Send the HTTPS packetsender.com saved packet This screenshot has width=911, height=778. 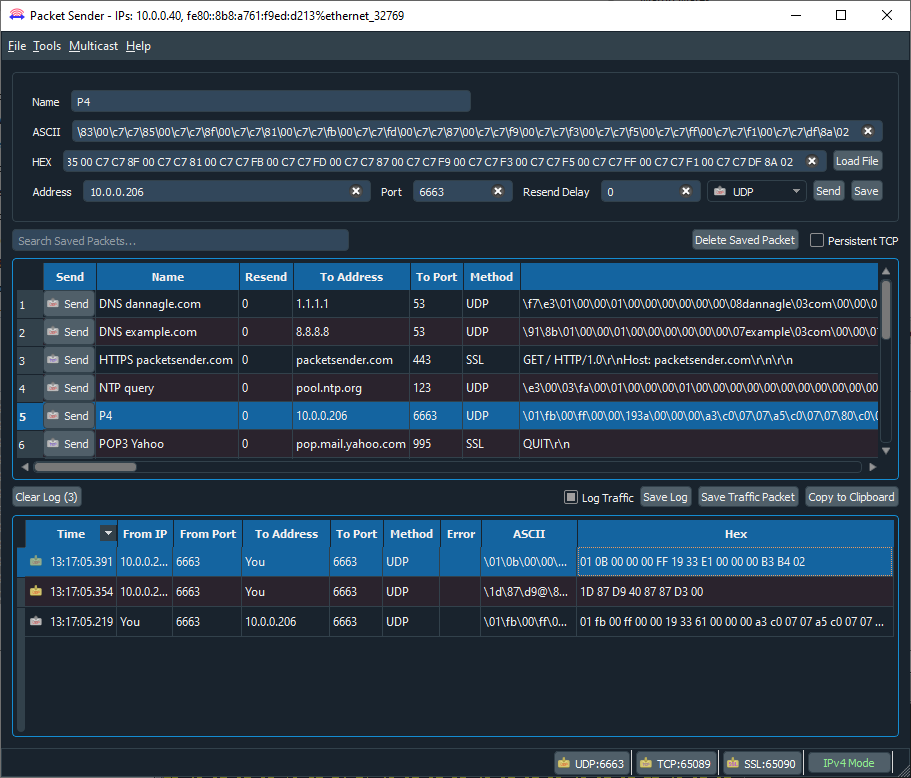[x=69, y=360]
